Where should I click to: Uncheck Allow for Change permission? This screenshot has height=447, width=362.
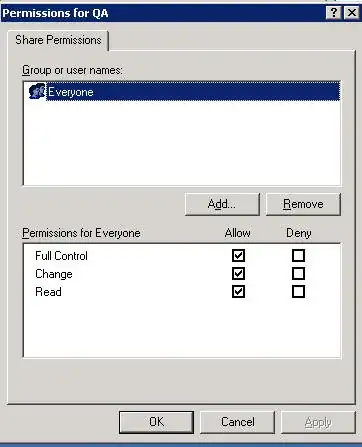coord(238,274)
